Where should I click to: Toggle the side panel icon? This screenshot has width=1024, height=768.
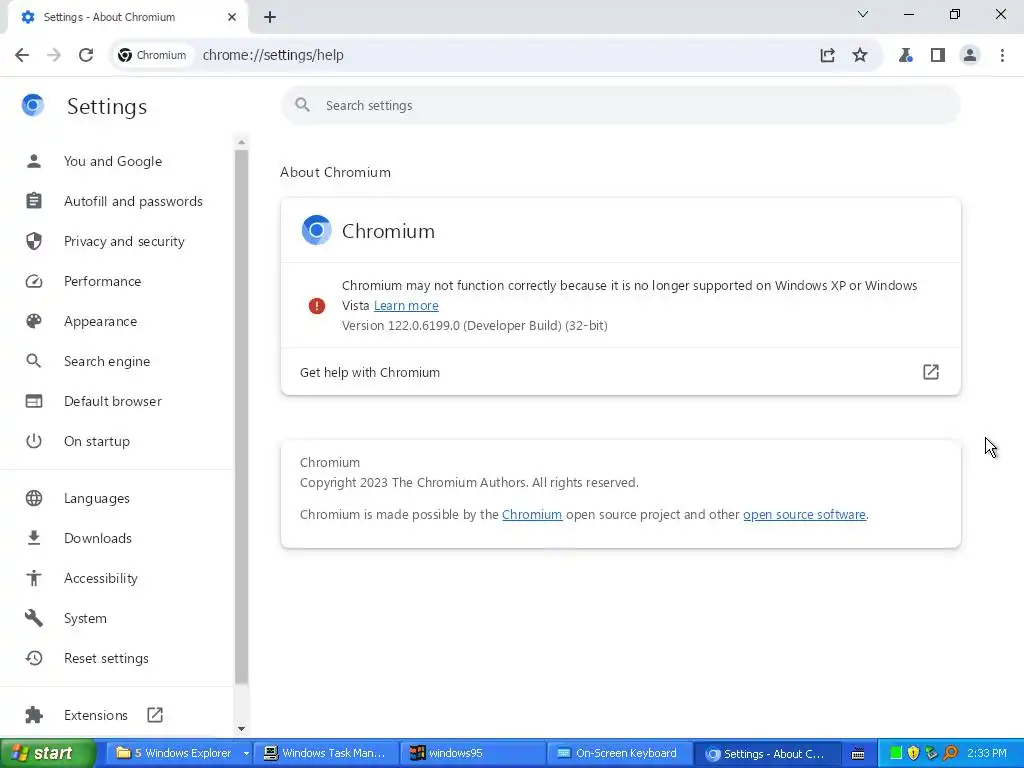pyautogui.click(x=938, y=55)
